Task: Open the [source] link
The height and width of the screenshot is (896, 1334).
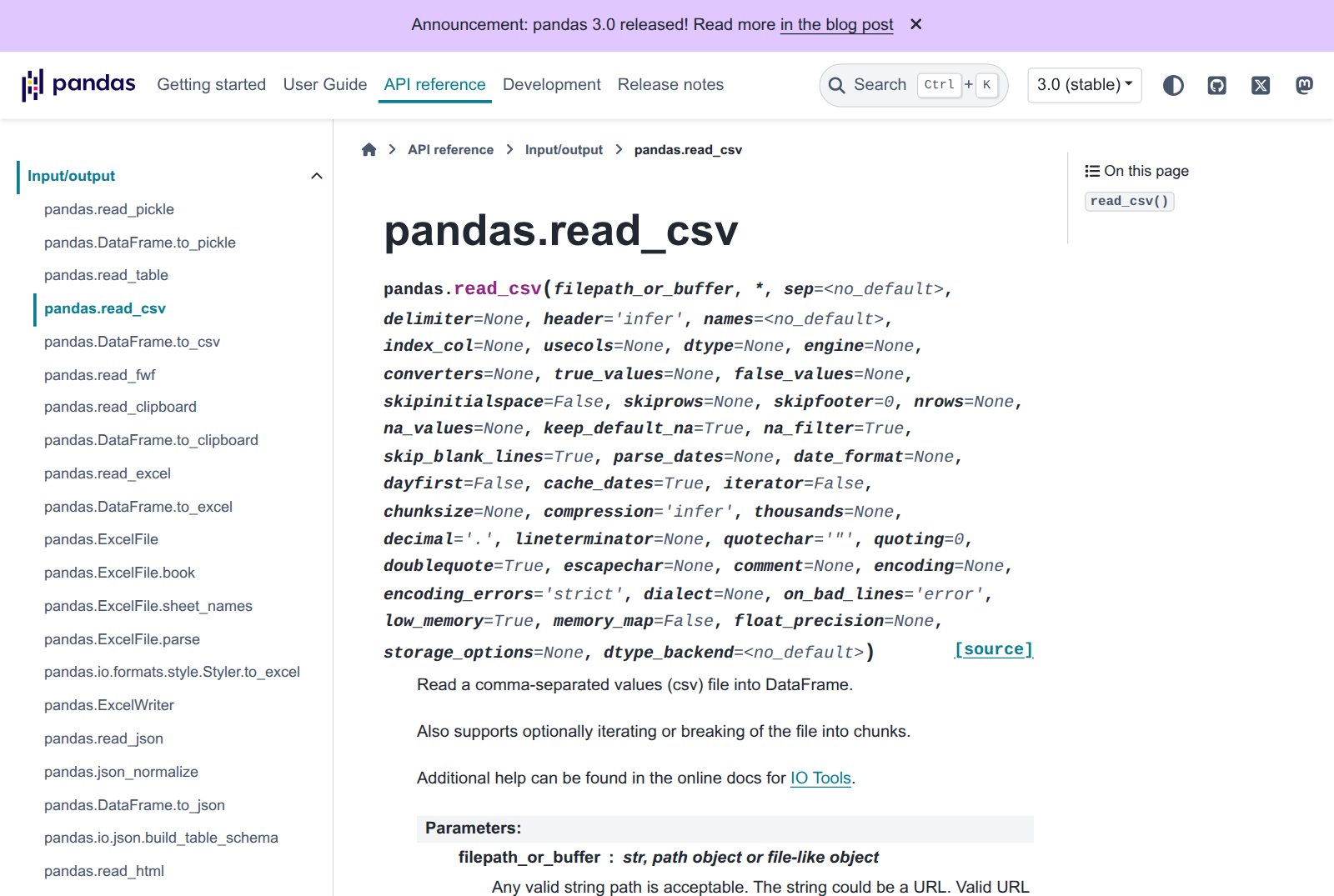Action: coord(994,649)
